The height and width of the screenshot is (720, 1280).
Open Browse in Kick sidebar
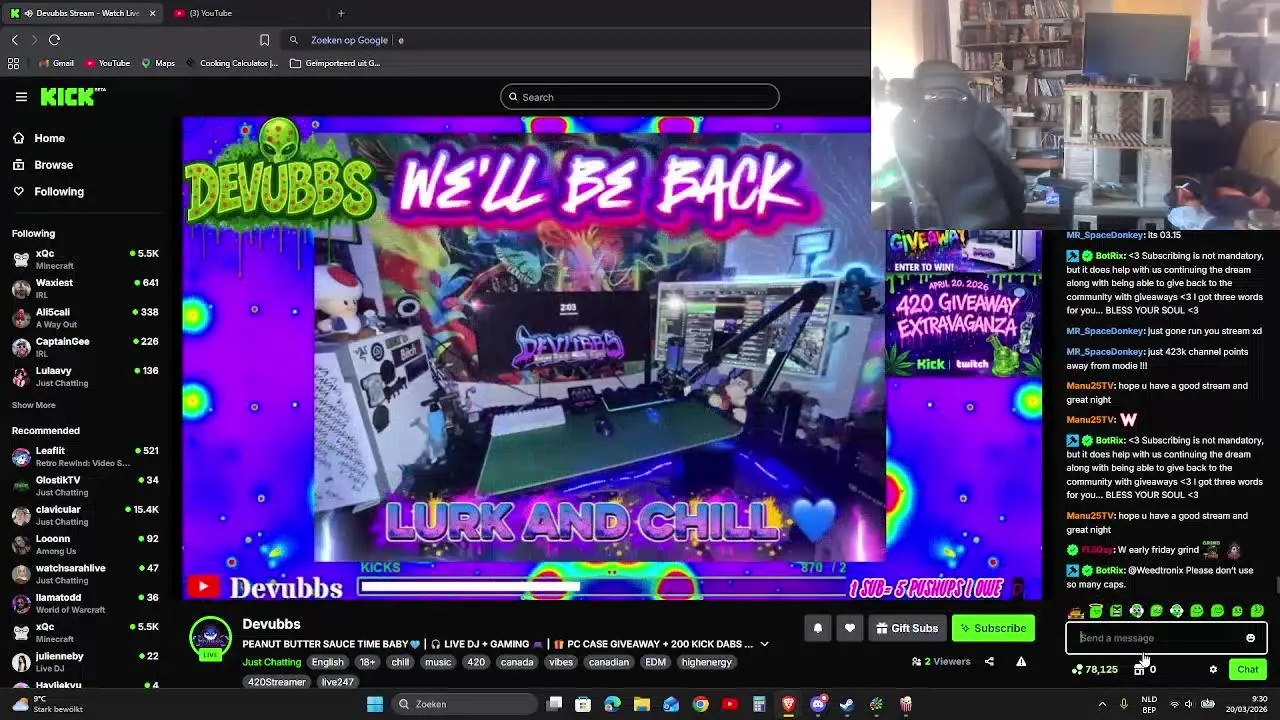coord(42,165)
